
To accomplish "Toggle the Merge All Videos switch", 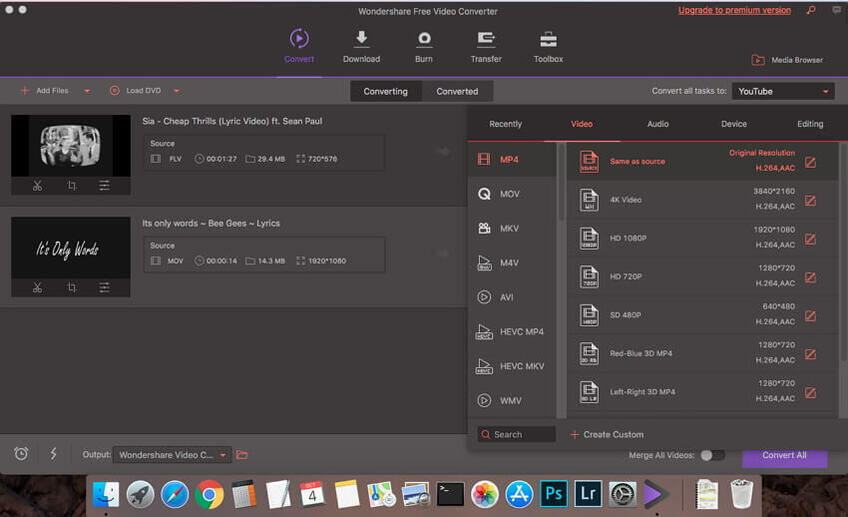I will [712, 455].
